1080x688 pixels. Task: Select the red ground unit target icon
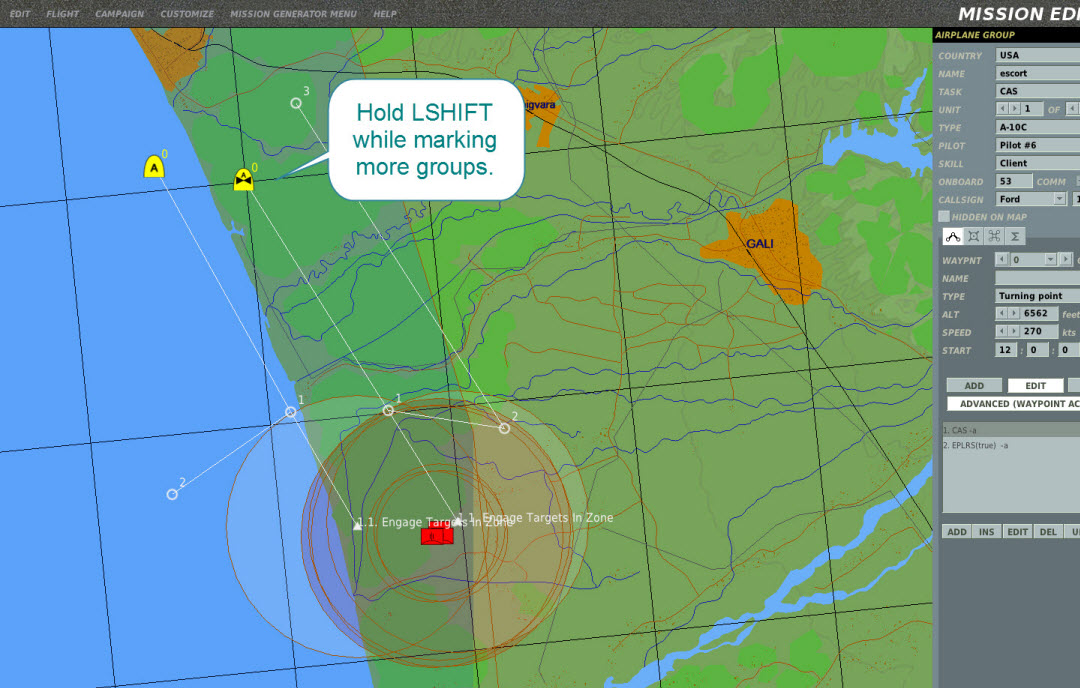(437, 535)
